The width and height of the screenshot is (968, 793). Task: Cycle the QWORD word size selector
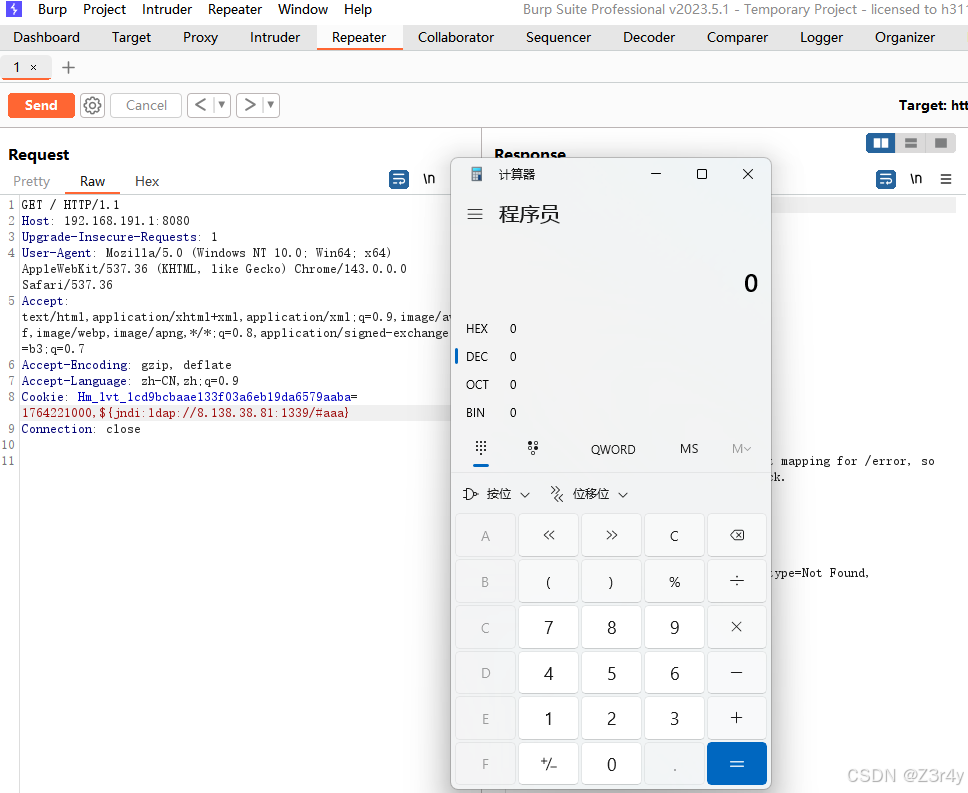coord(613,449)
